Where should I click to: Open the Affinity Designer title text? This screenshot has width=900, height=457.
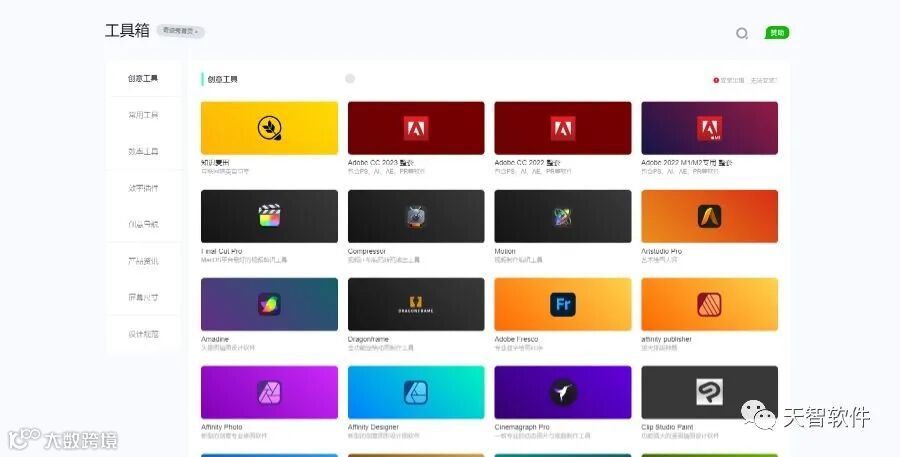click(373, 427)
